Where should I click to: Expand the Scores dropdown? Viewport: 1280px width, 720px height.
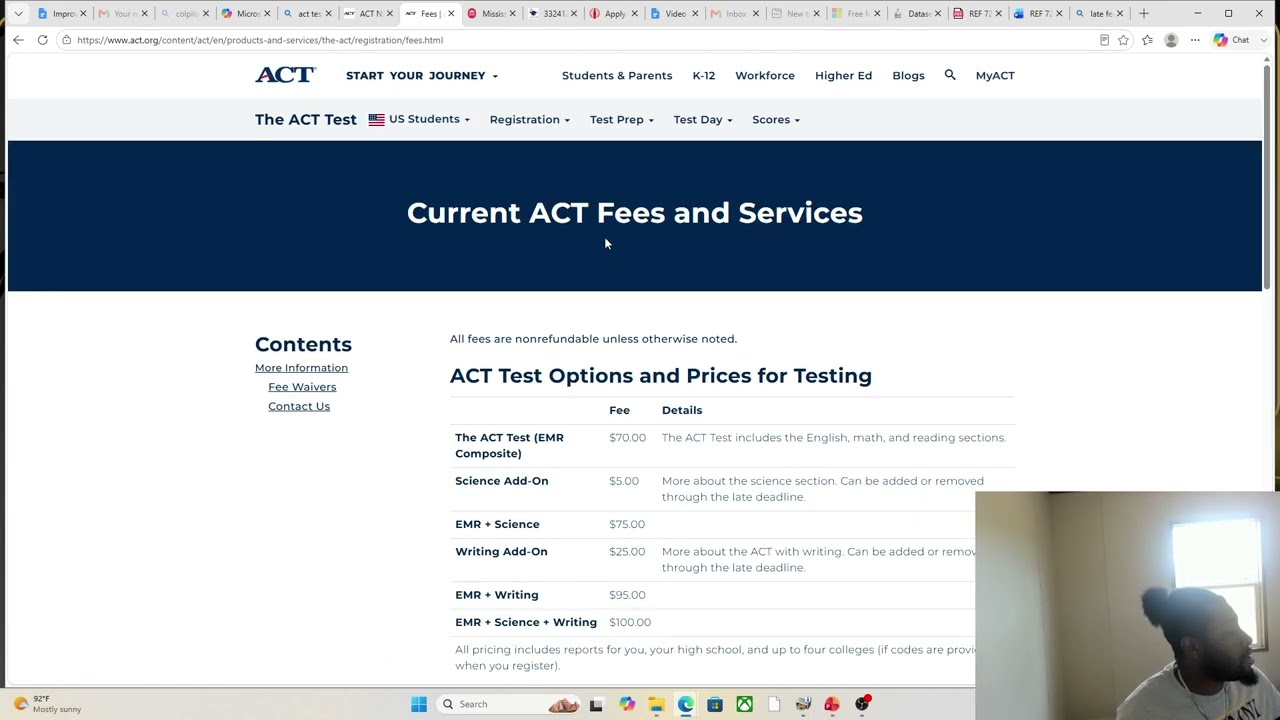[775, 119]
